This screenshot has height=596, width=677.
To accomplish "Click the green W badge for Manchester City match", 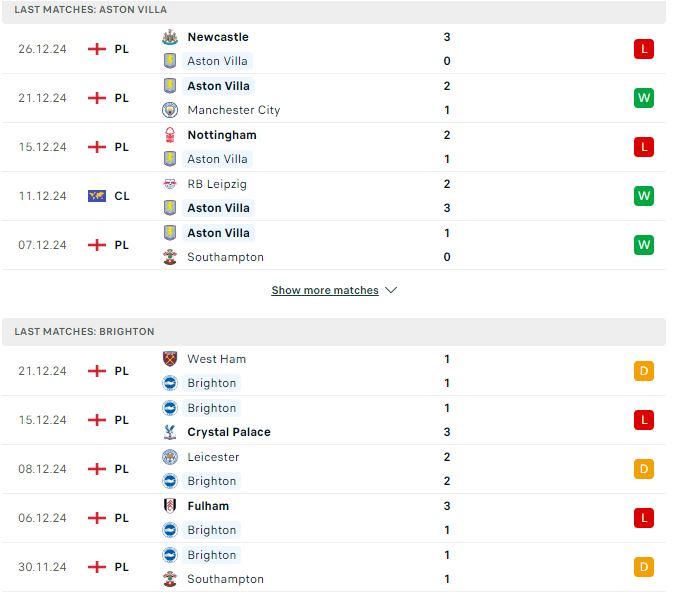I will click(644, 98).
